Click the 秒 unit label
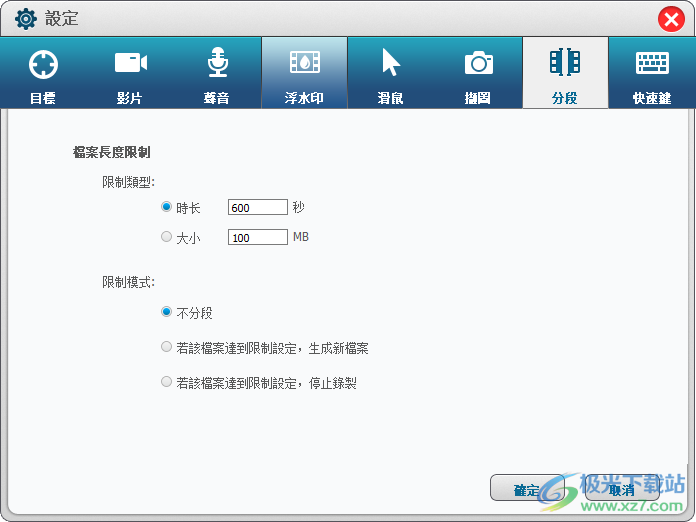 (298, 207)
